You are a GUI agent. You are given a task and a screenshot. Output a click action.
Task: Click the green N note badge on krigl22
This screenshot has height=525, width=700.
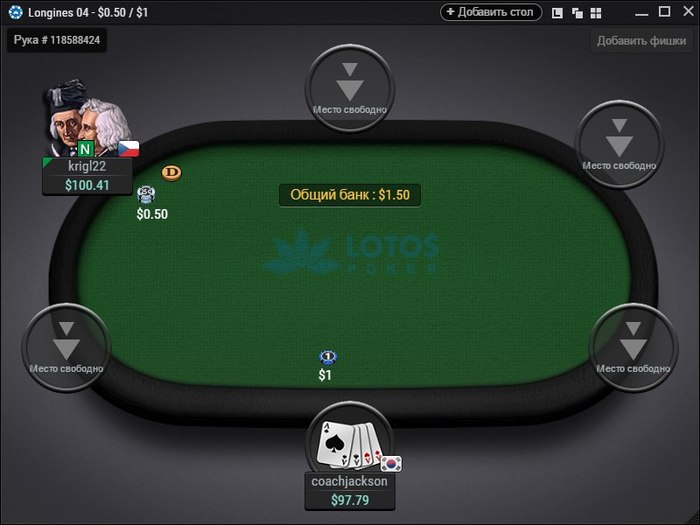point(85,148)
